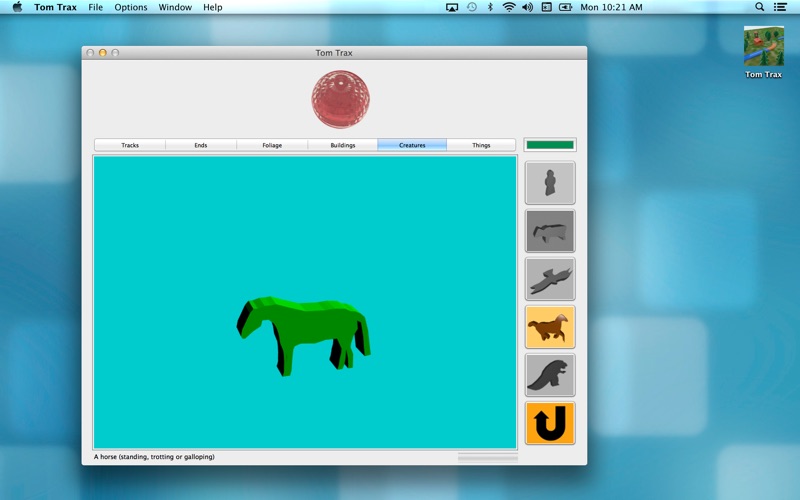Screen dimensions: 800x500
Task: Open the Options menu
Action: 131,7
